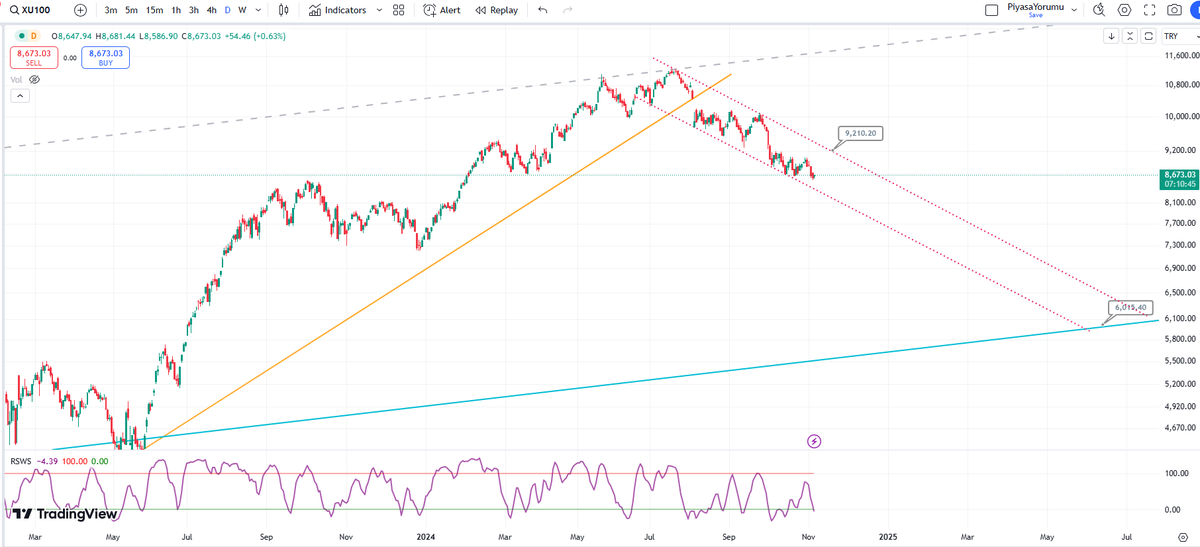The image size is (1200, 547).
Task: Open candlestick chart type selector
Action: pyautogui.click(x=284, y=10)
